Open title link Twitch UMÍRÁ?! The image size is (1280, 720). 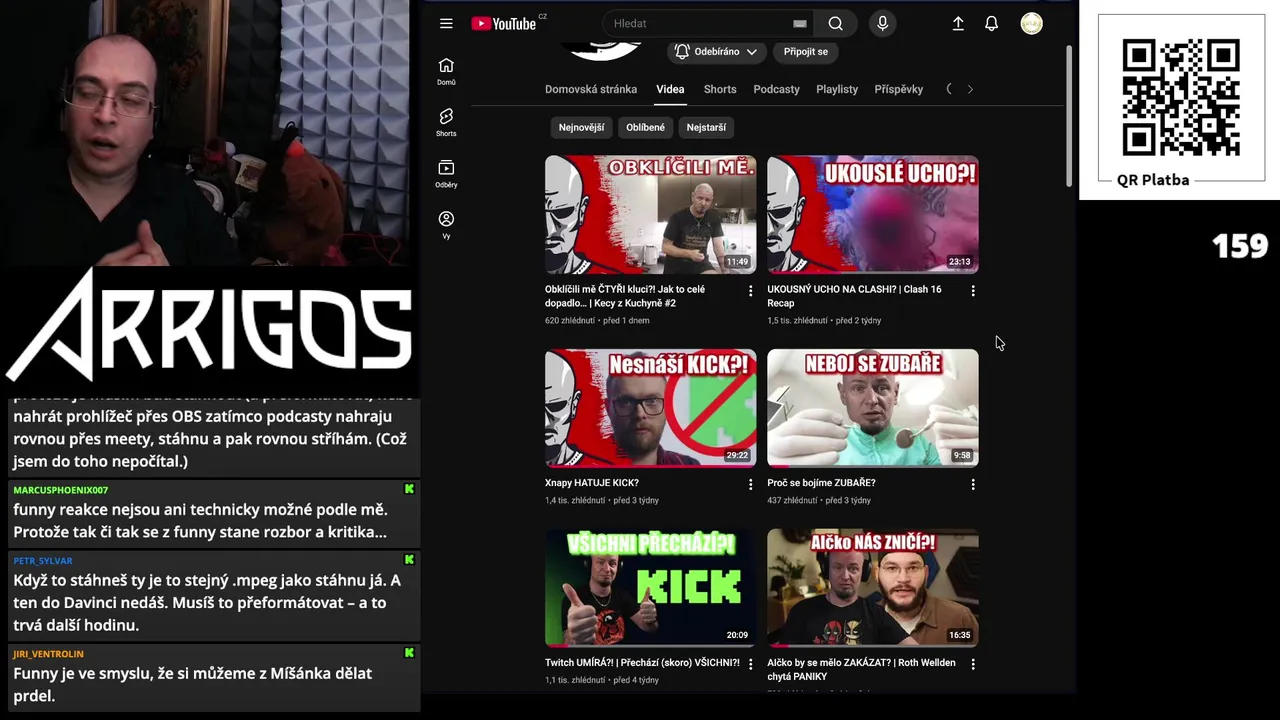click(642, 663)
